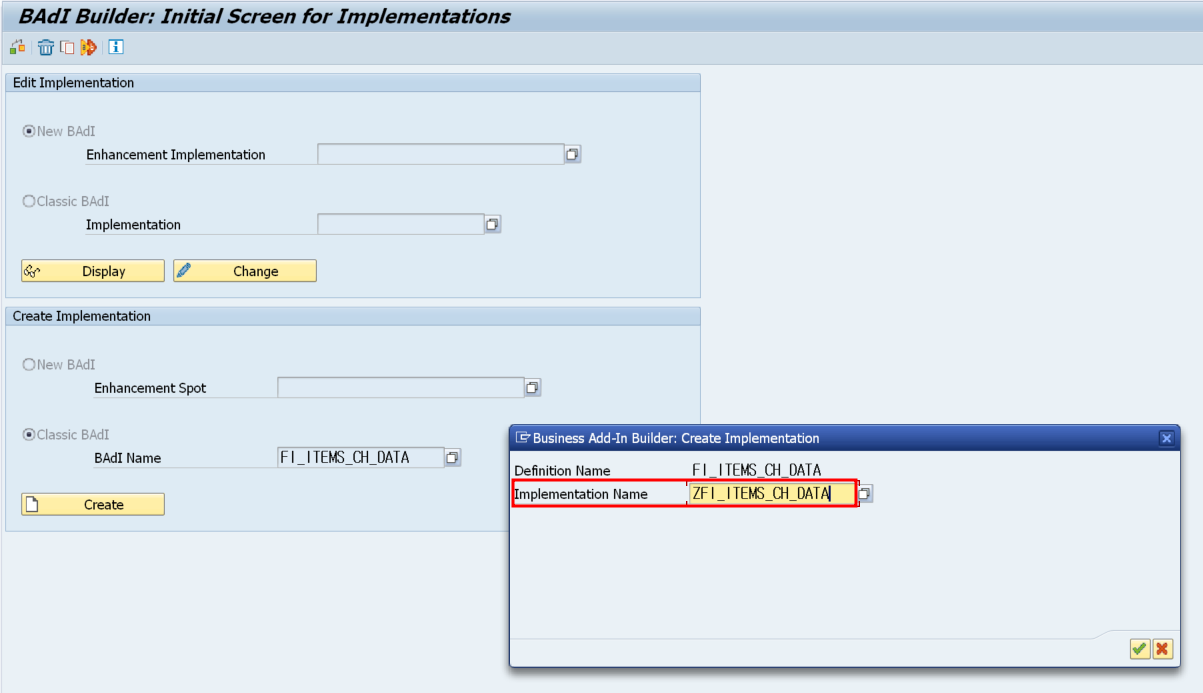Click the Display button

(93, 271)
